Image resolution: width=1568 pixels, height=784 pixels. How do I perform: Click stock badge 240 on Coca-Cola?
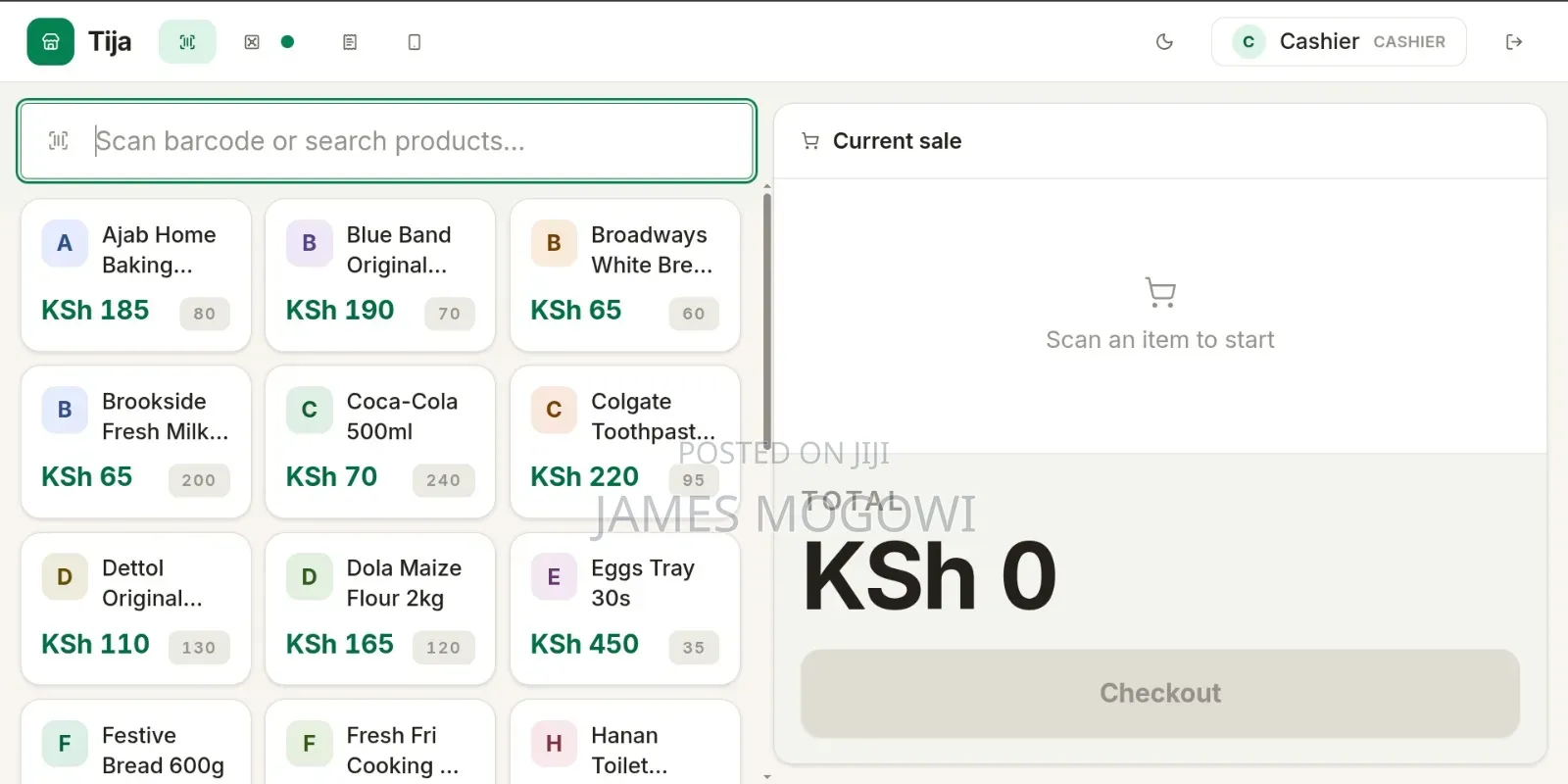pos(443,480)
